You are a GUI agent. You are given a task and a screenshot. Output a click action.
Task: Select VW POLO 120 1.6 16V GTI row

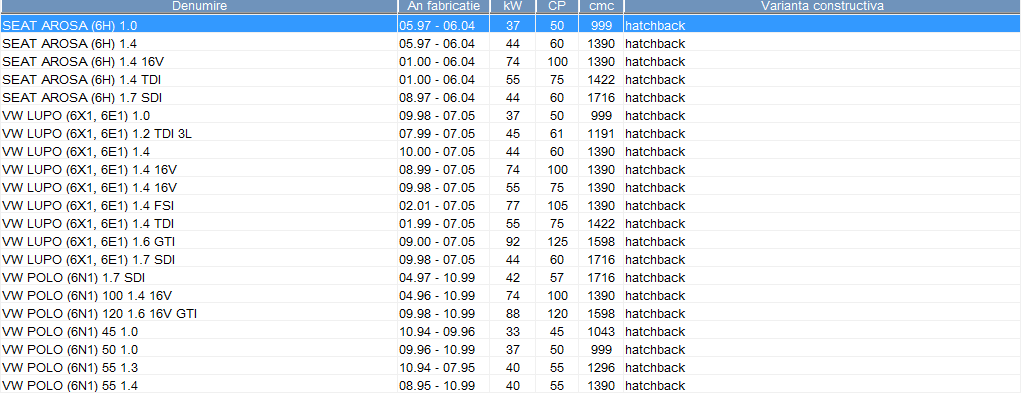(x=510, y=314)
